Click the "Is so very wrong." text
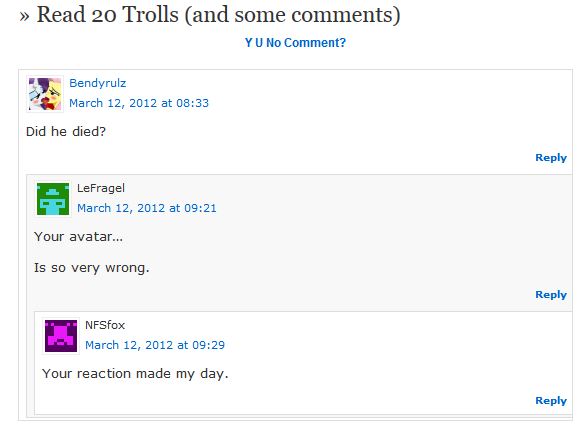This screenshot has width=588, height=427. point(92,268)
